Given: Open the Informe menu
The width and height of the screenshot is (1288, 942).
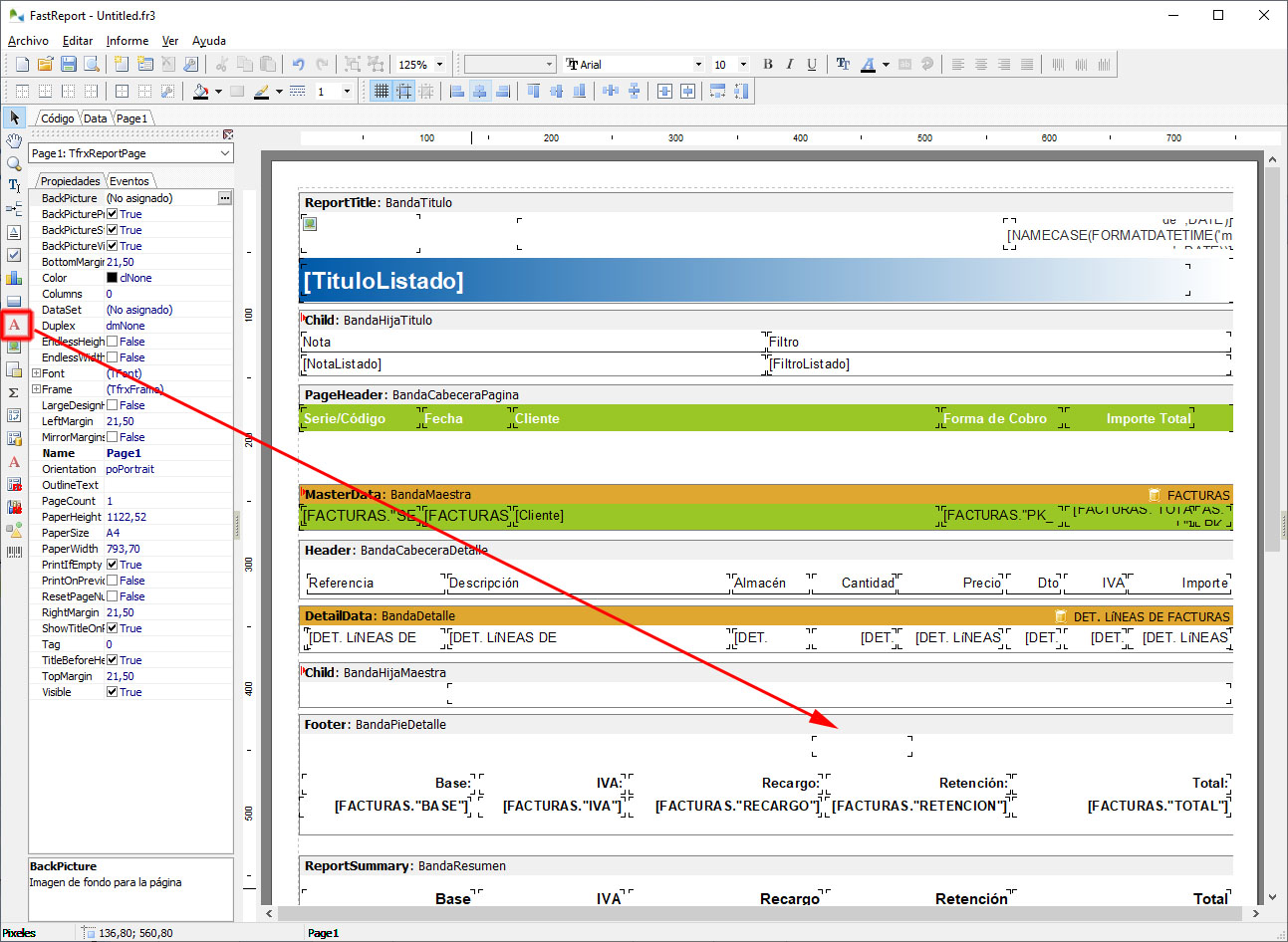Looking at the screenshot, I should [x=128, y=41].
